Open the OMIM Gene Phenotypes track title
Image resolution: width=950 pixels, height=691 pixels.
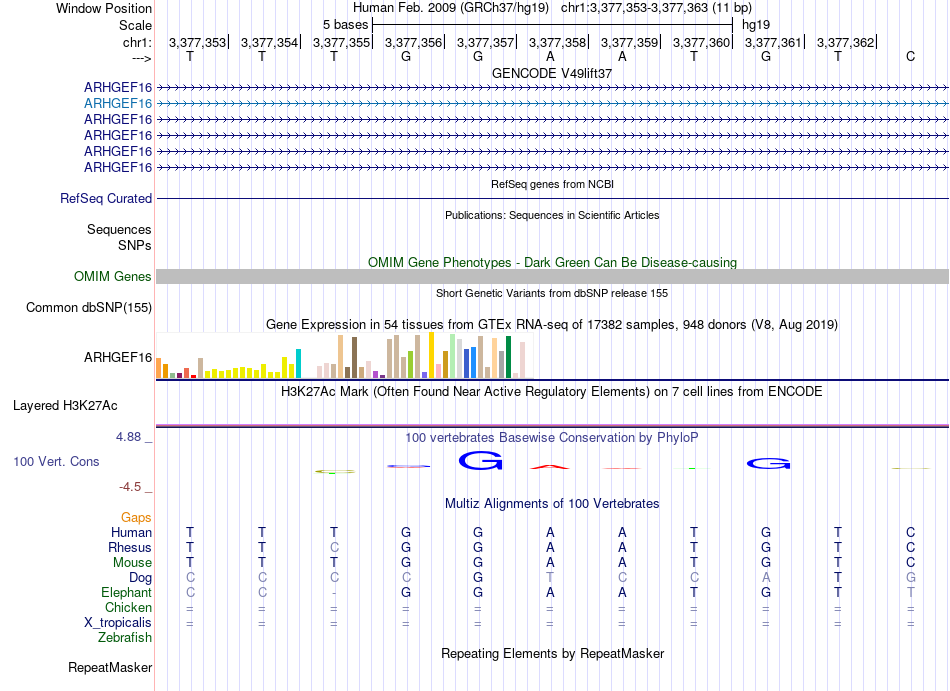[x=552, y=262]
